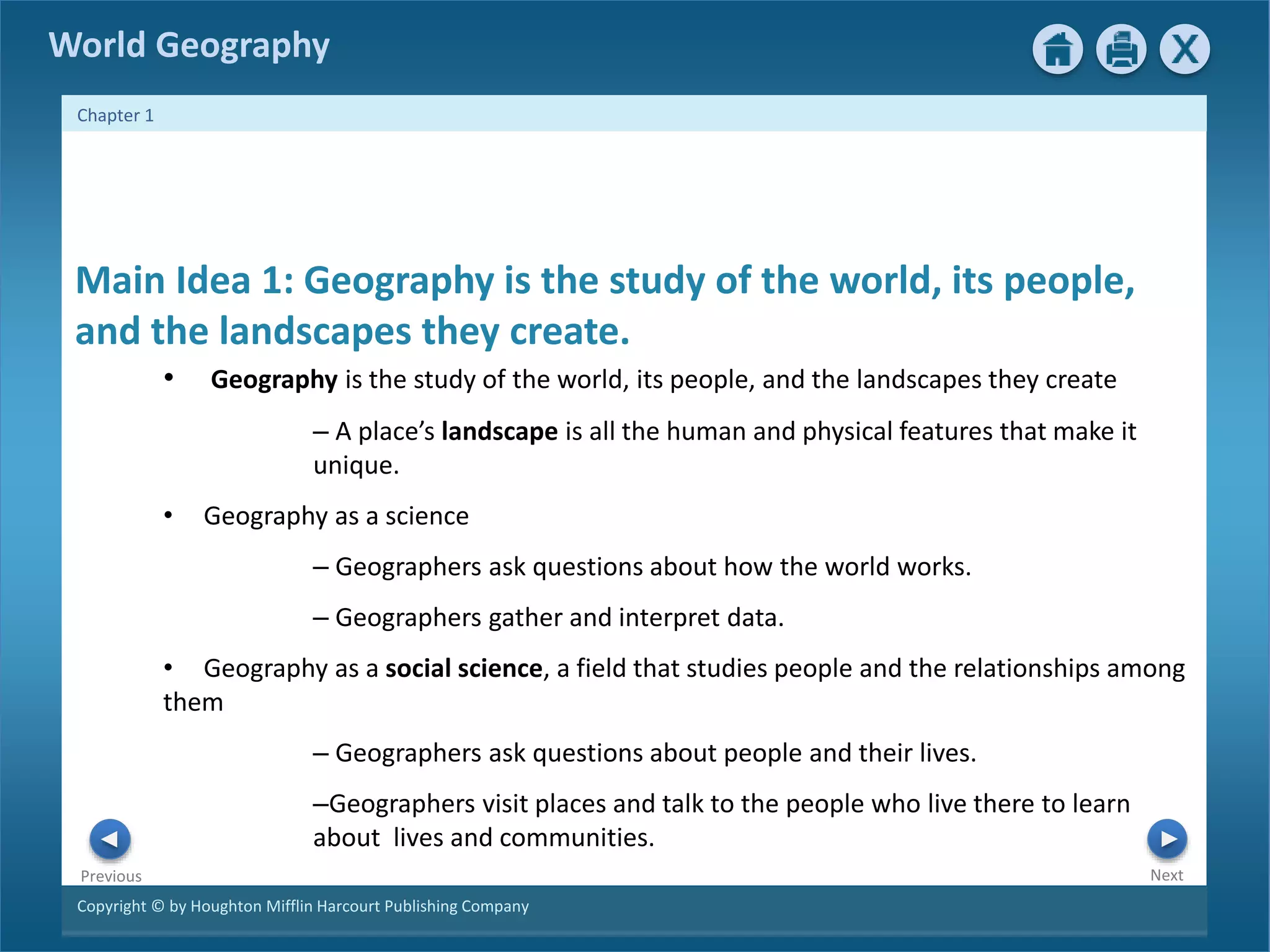Click the bold term social science
Screen dimensions: 1270x952
464,668
